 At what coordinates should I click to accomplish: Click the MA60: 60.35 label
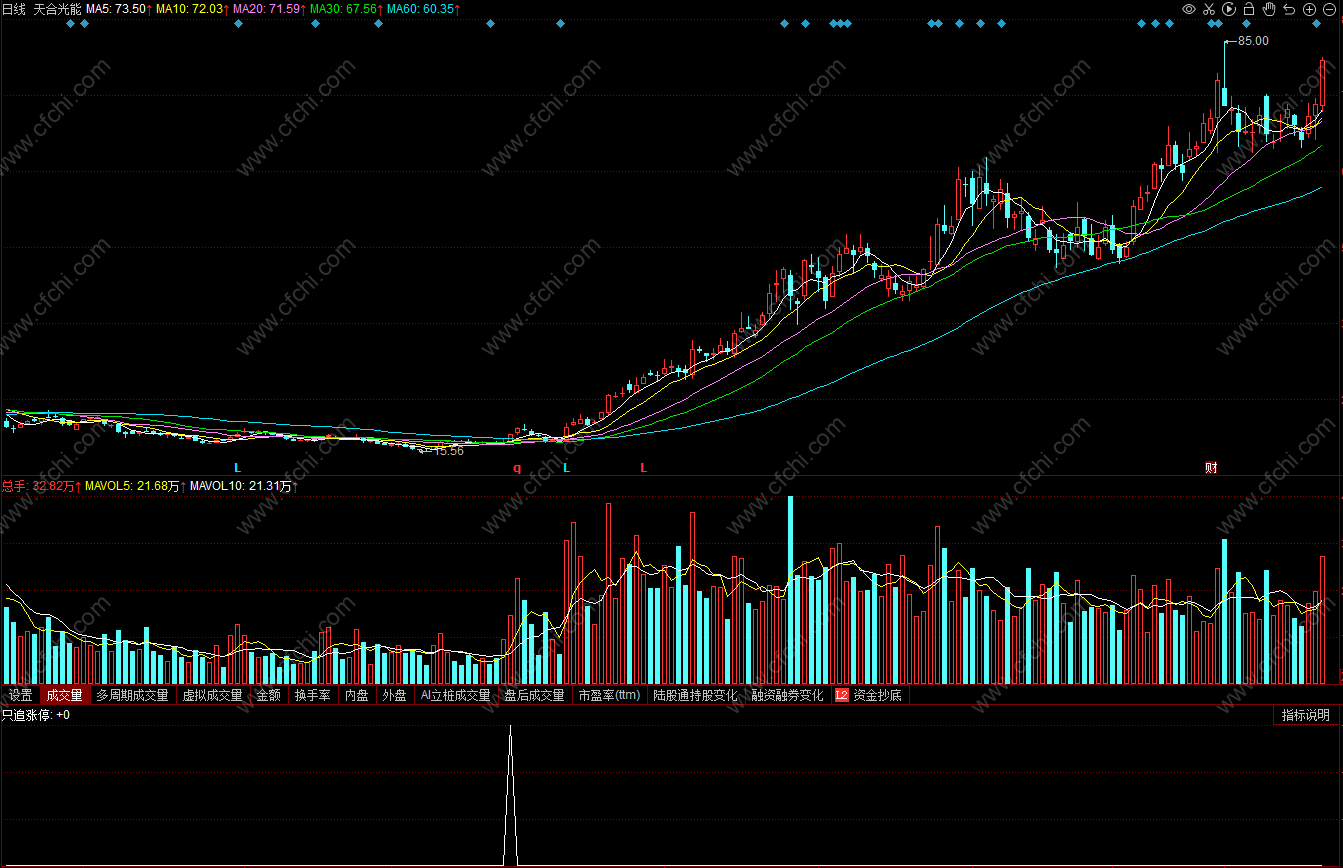(423, 9)
